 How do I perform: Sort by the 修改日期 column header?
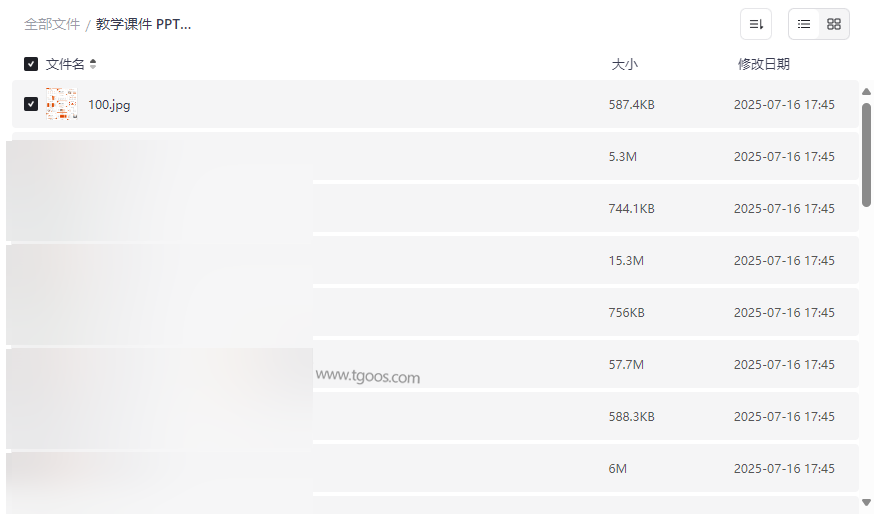point(763,64)
